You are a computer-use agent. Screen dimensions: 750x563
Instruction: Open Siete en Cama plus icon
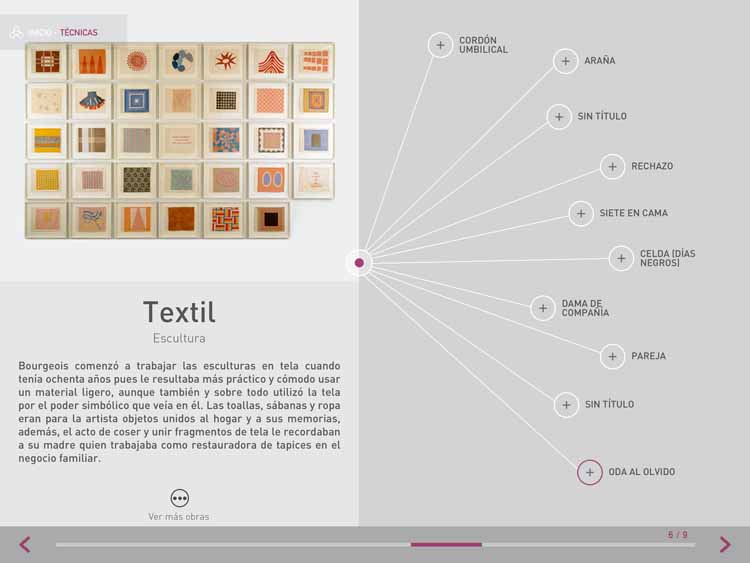point(581,213)
